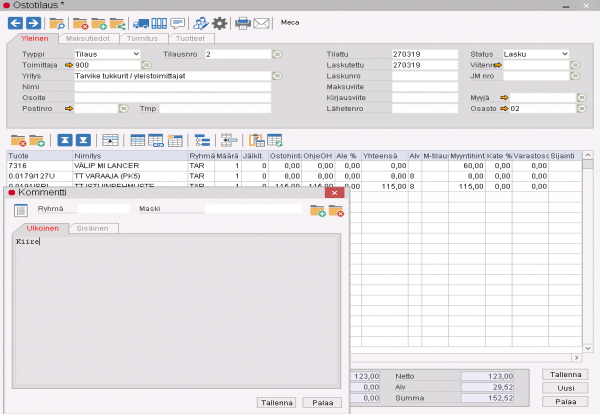Viewport: 600px width, 414px height.
Task: Go forward with the blue right arrow
Action: pyautogui.click(x=33, y=23)
